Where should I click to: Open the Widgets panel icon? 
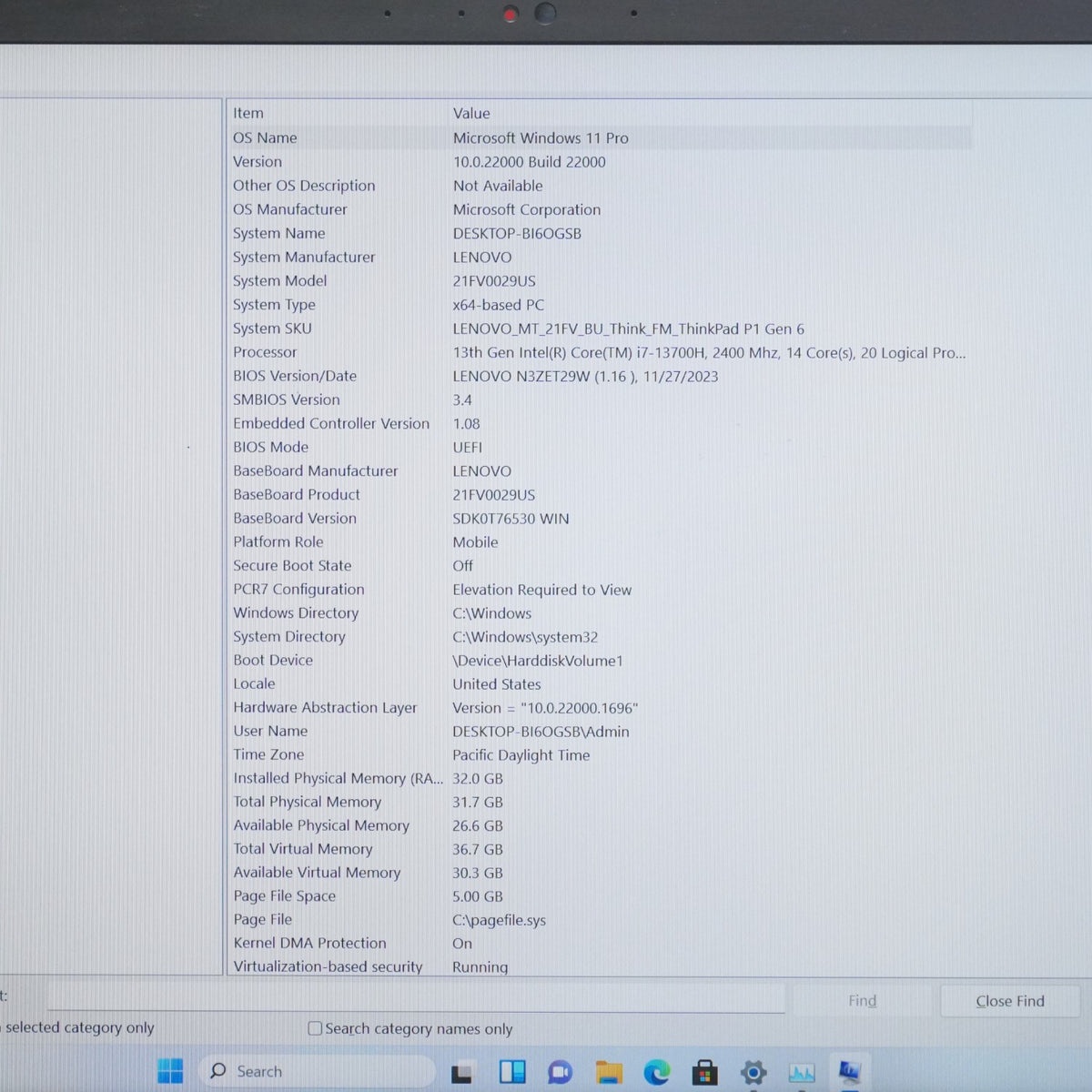click(512, 1072)
